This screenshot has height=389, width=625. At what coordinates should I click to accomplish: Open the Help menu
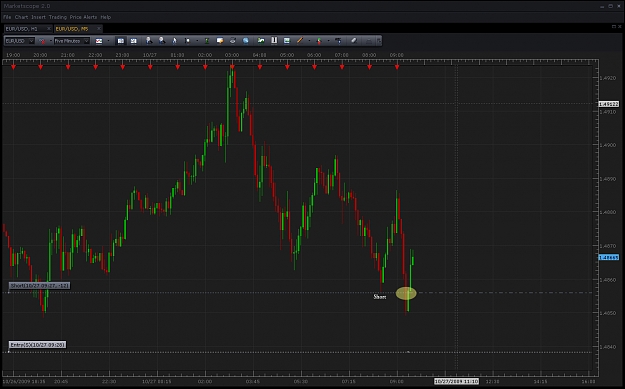(106, 17)
